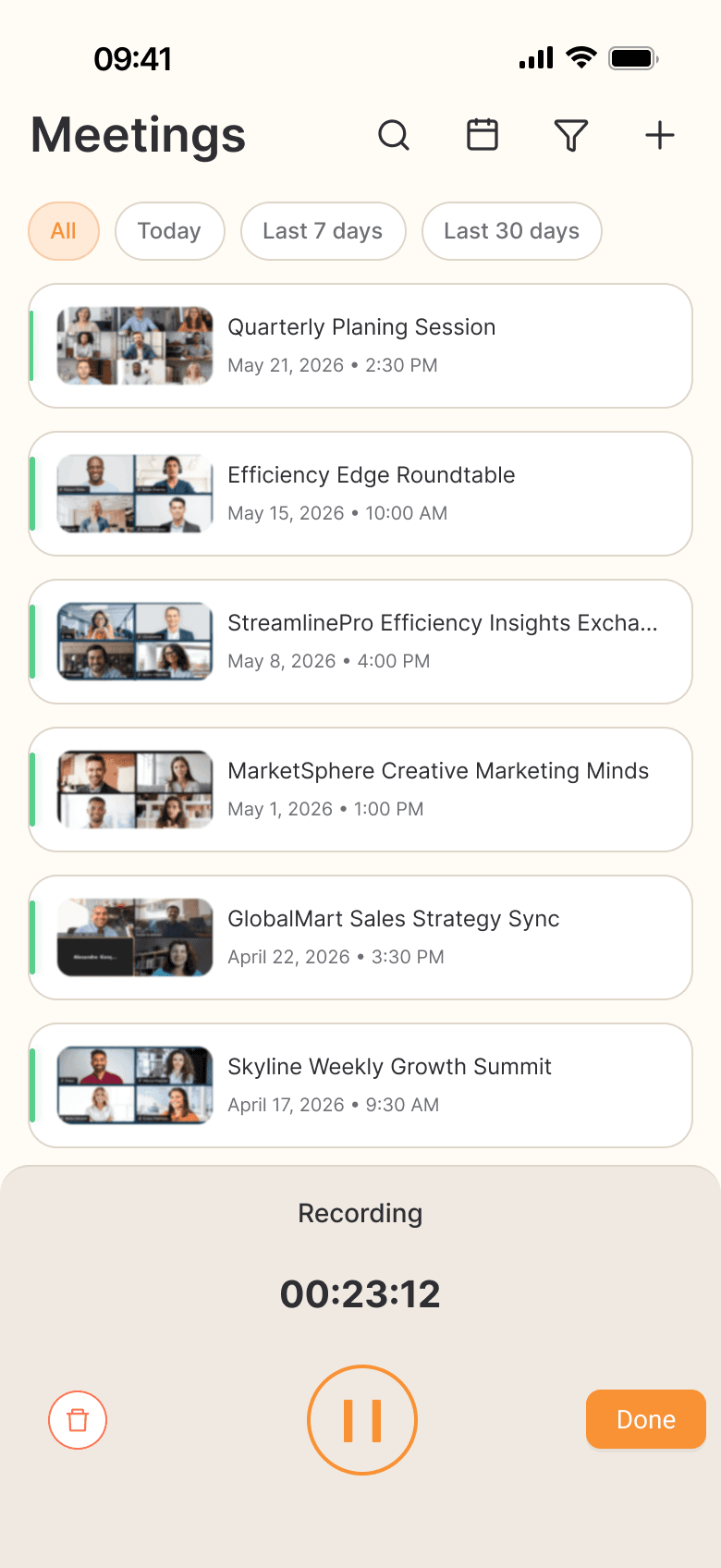Open Efficiency Edge Roundtable meeting
Viewport: 721px width, 1568px height.
click(x=360, y=494)
